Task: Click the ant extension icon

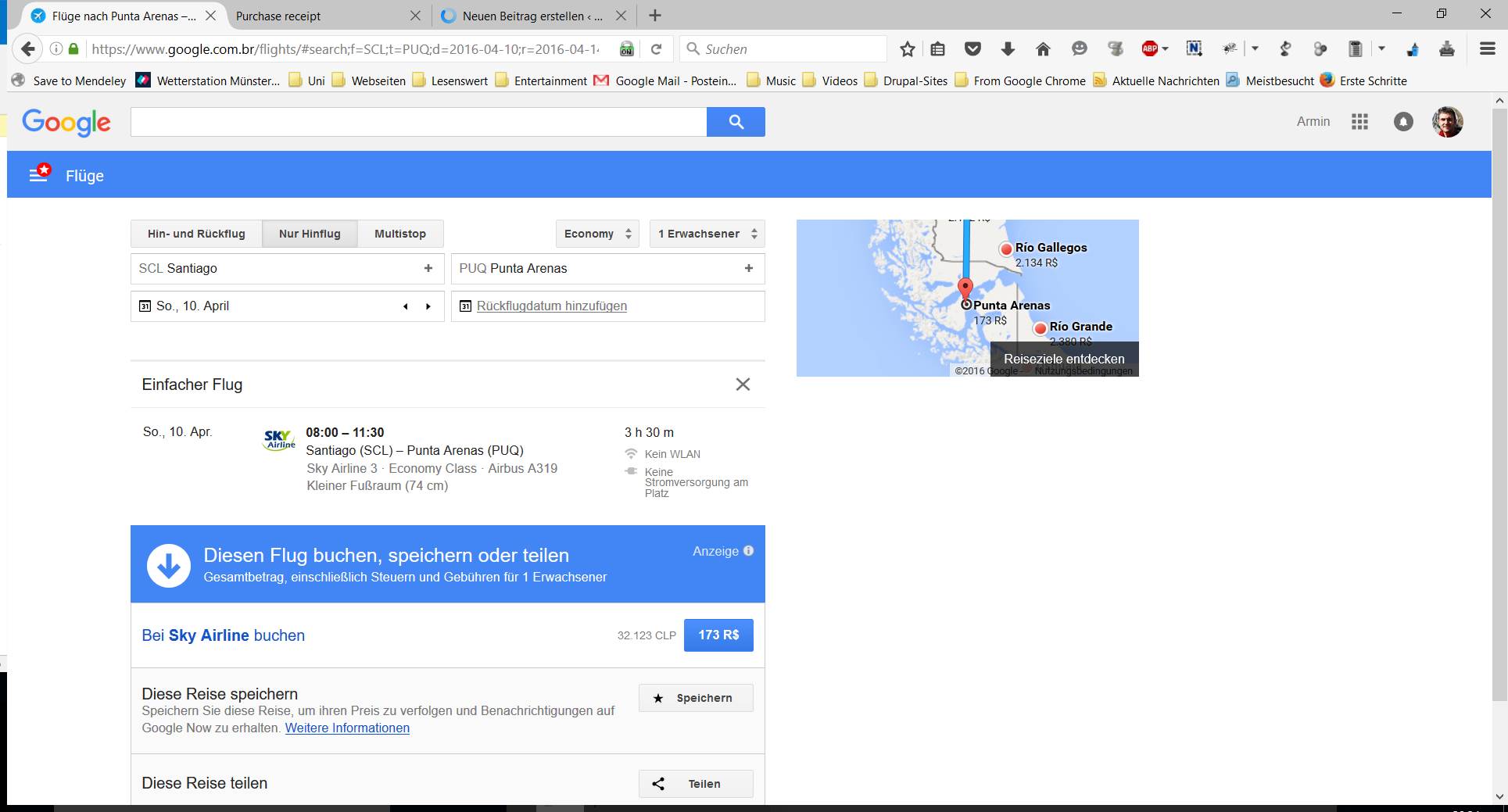Action: [1230, 49]
